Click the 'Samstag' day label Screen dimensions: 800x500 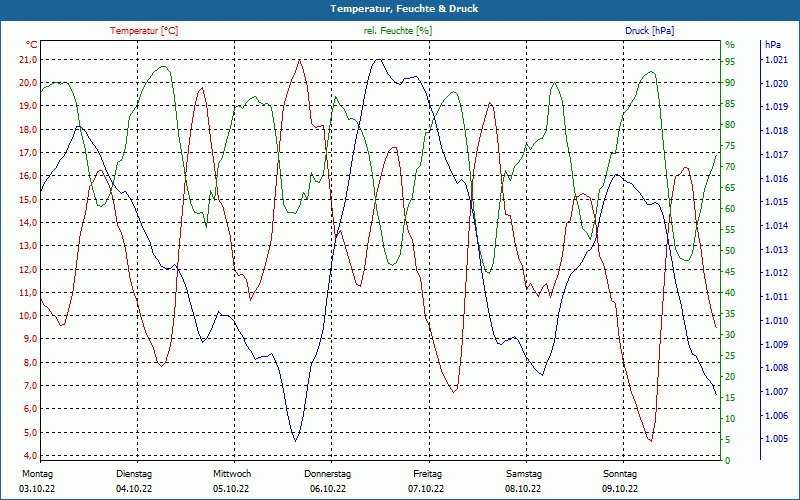click(524, 474)
